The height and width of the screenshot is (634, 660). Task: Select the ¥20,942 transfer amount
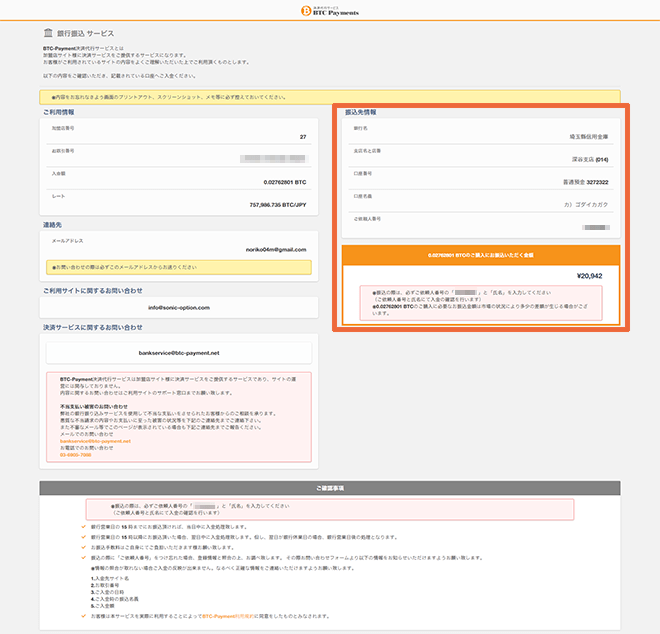coord(589,276)
